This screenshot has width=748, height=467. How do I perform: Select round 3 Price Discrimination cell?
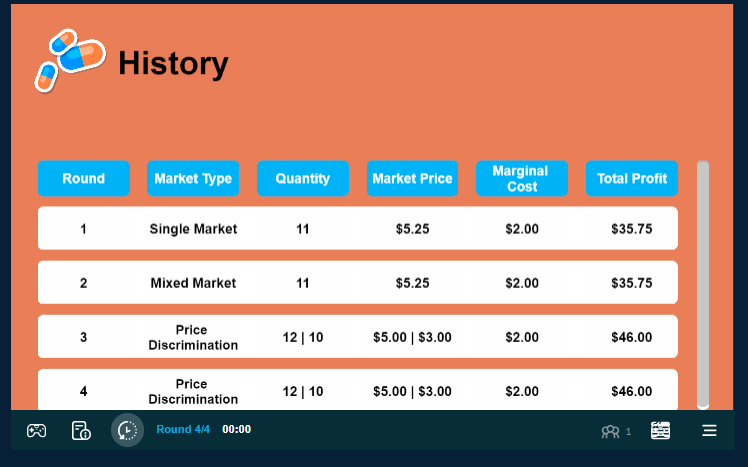click(x=193, y=337)
